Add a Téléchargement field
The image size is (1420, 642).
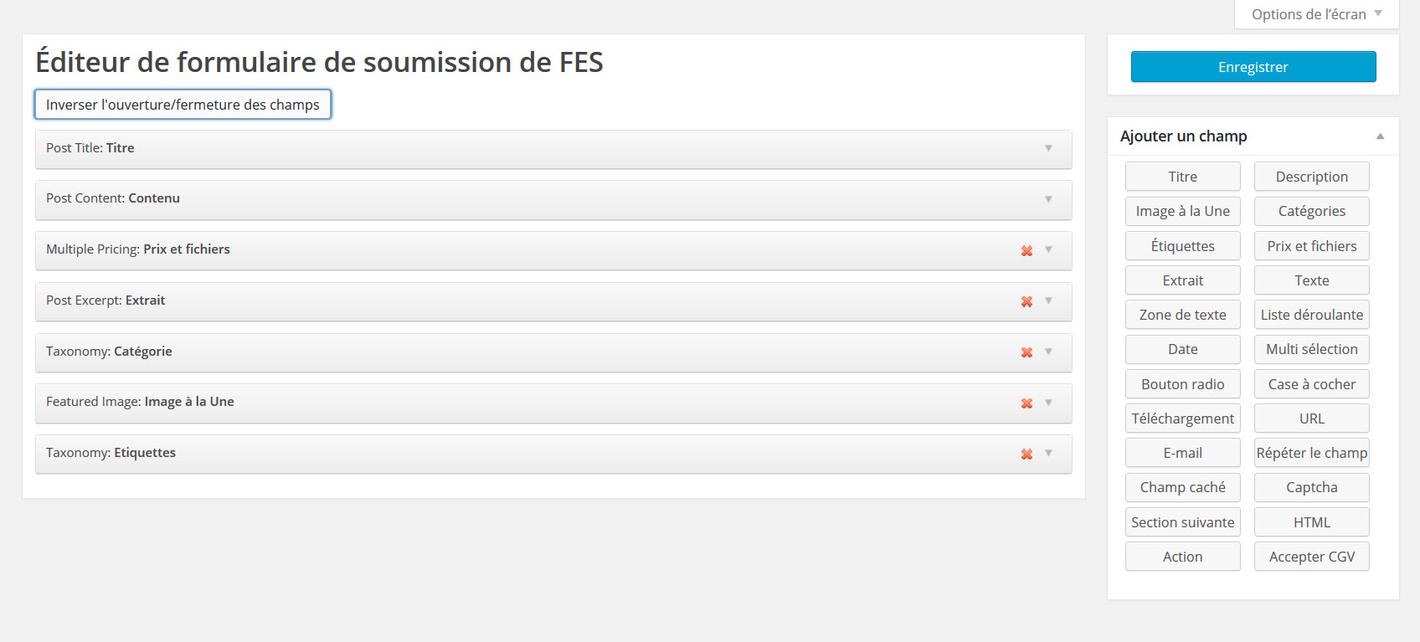point(1182,419)
